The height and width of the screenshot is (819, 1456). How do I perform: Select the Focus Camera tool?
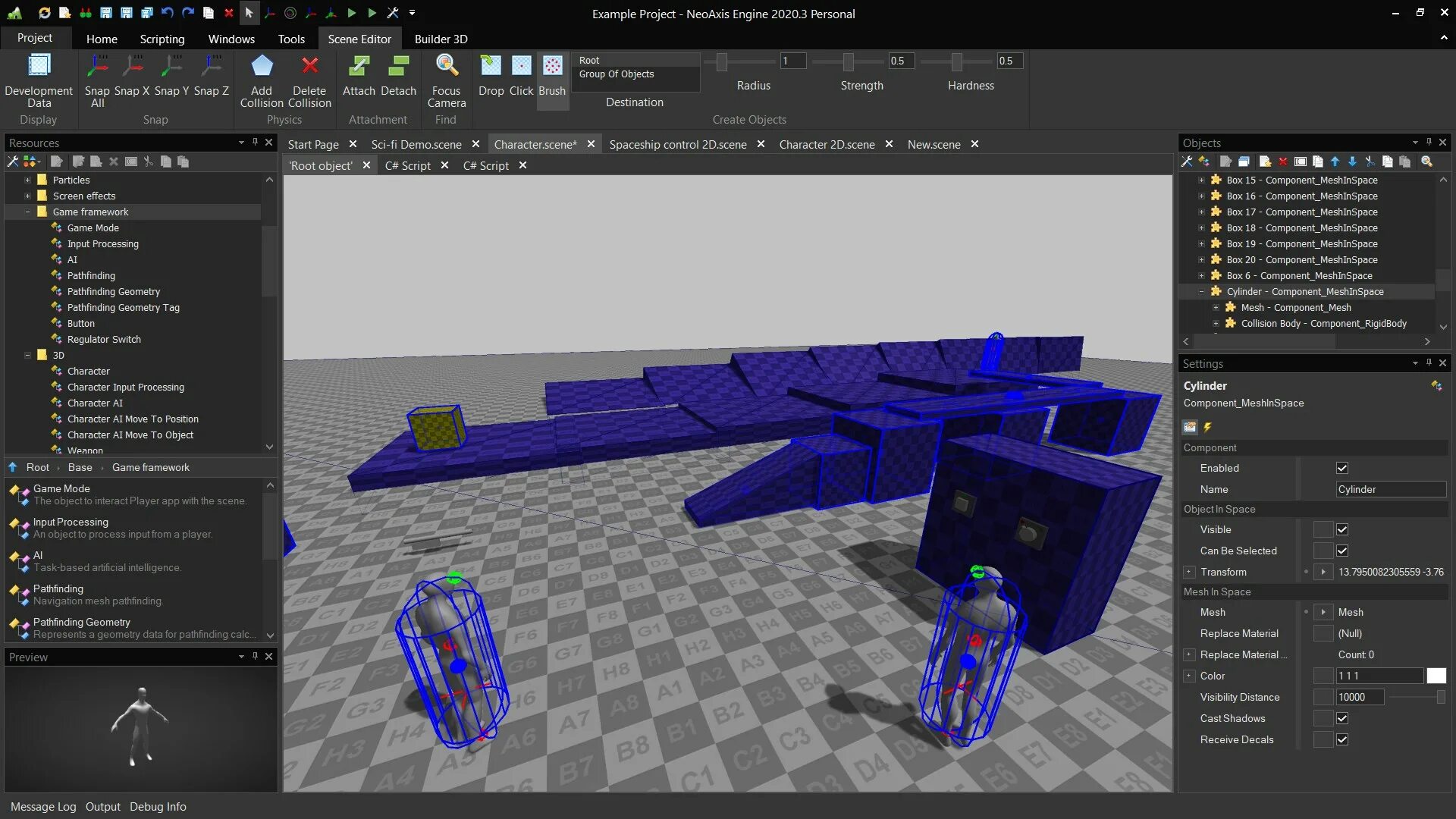tap(446, 67)
